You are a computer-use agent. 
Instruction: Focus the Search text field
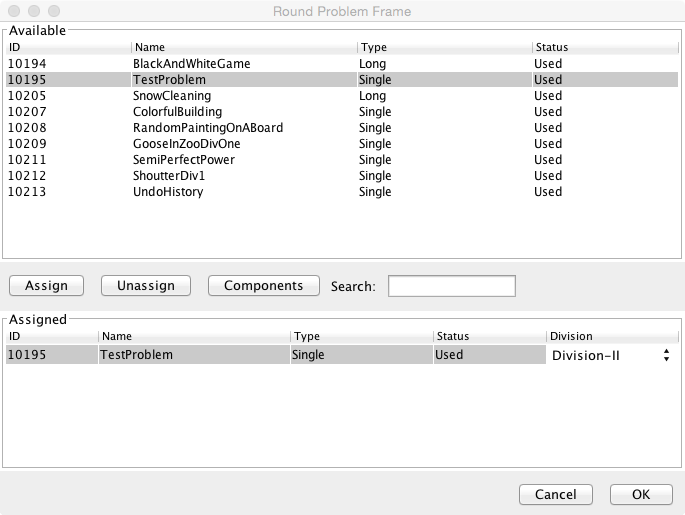451,287
